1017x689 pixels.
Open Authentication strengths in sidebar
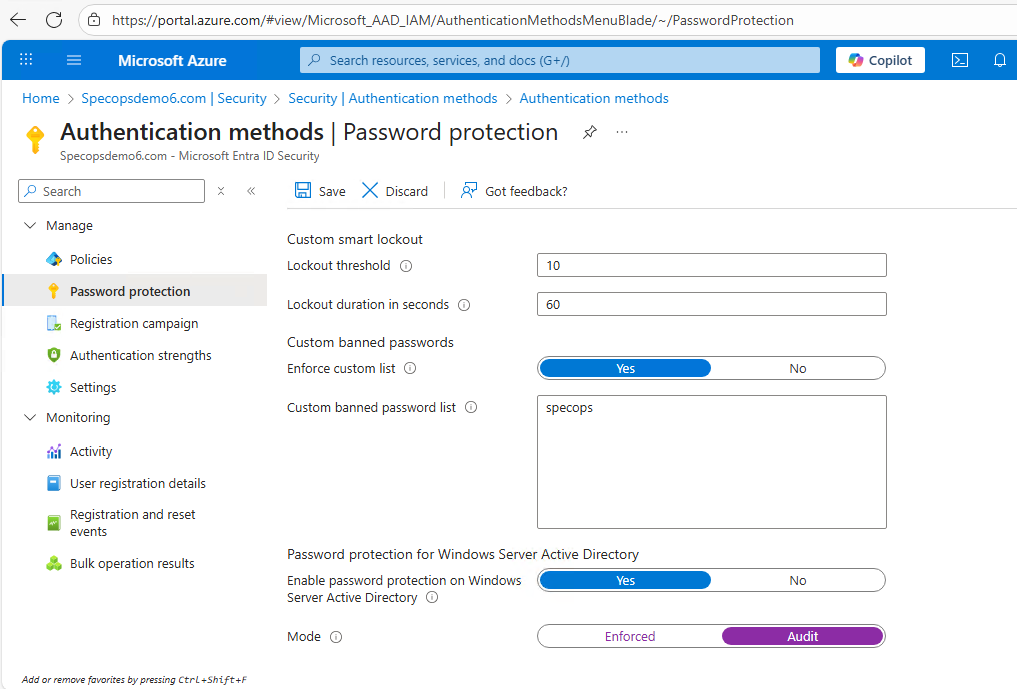tap(140, 355)
